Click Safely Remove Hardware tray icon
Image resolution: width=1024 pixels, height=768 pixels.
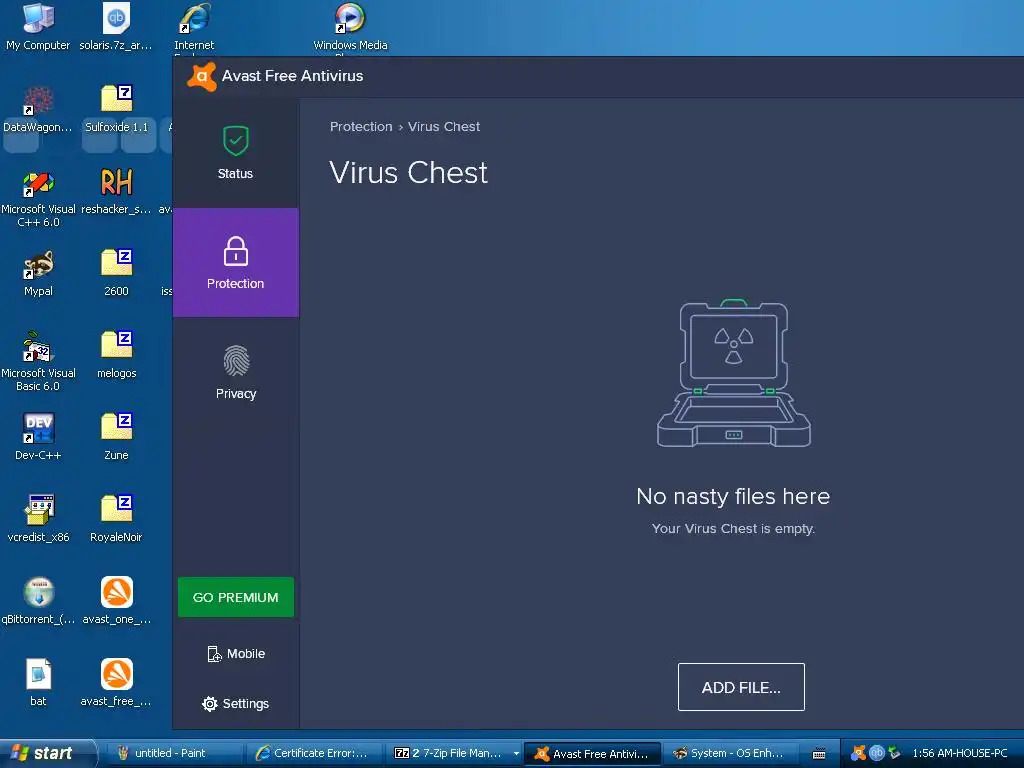coord(894,753)
